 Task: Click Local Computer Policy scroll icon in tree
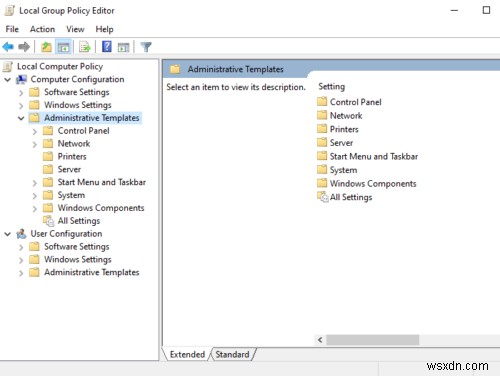click(8, 66)
